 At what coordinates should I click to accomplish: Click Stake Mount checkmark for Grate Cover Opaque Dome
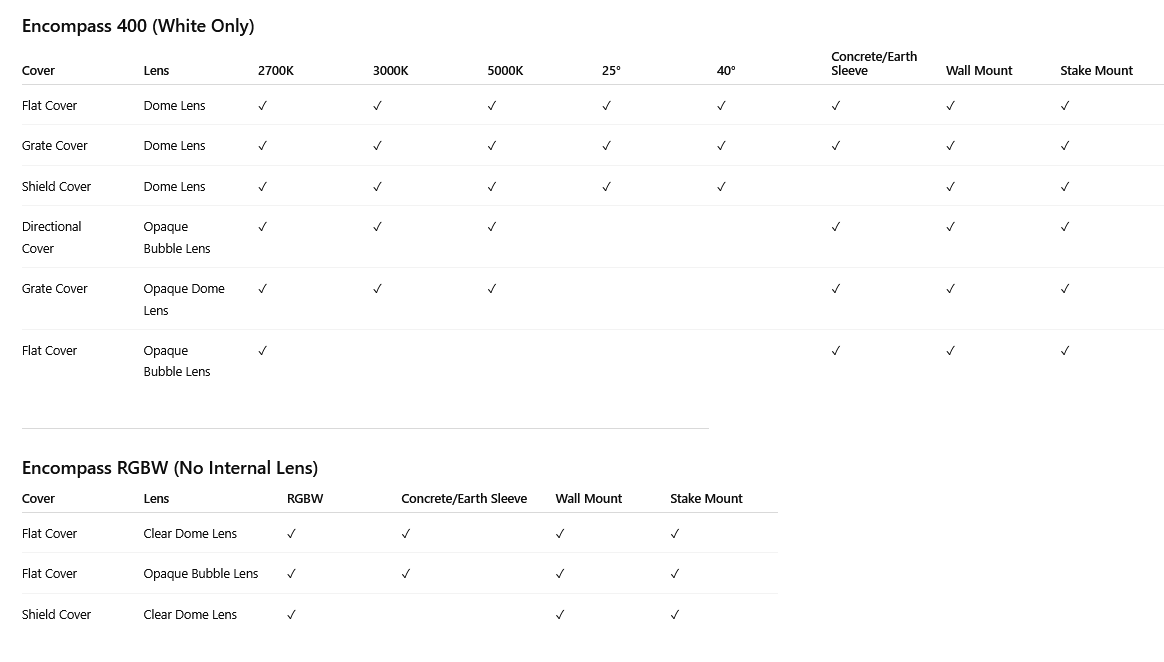click(1065, 289)
